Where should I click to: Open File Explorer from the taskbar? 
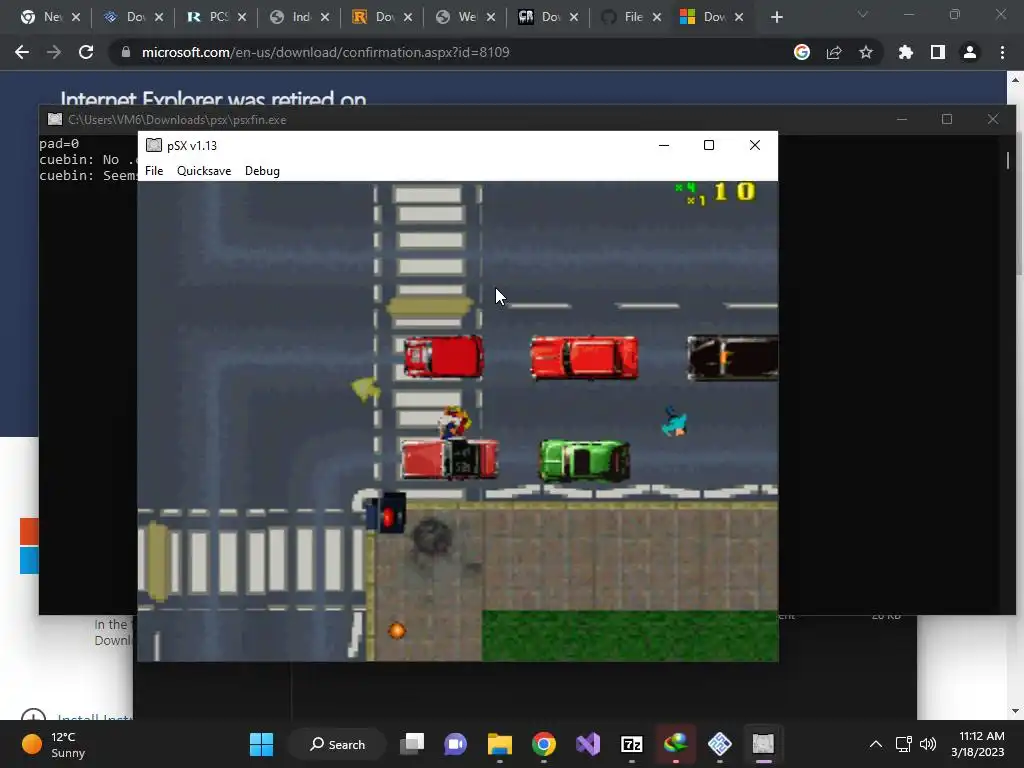pos(500,744)
